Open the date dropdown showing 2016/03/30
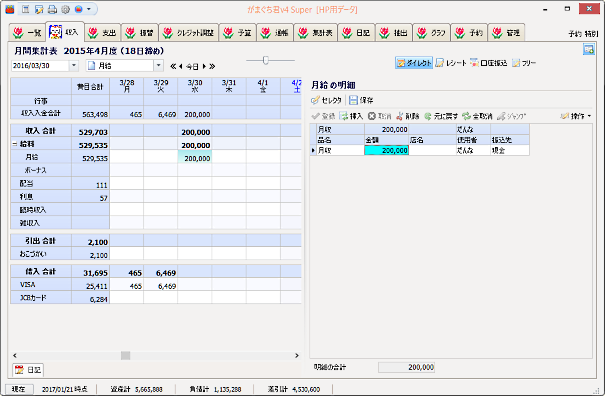 (x=74, y=66)
